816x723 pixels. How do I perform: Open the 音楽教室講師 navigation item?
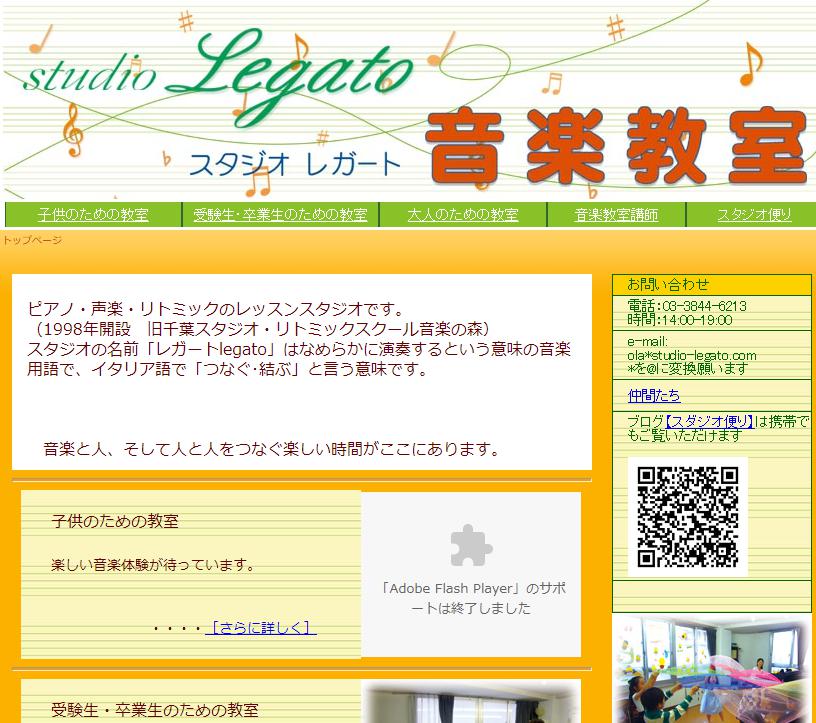tap(616, 215)
